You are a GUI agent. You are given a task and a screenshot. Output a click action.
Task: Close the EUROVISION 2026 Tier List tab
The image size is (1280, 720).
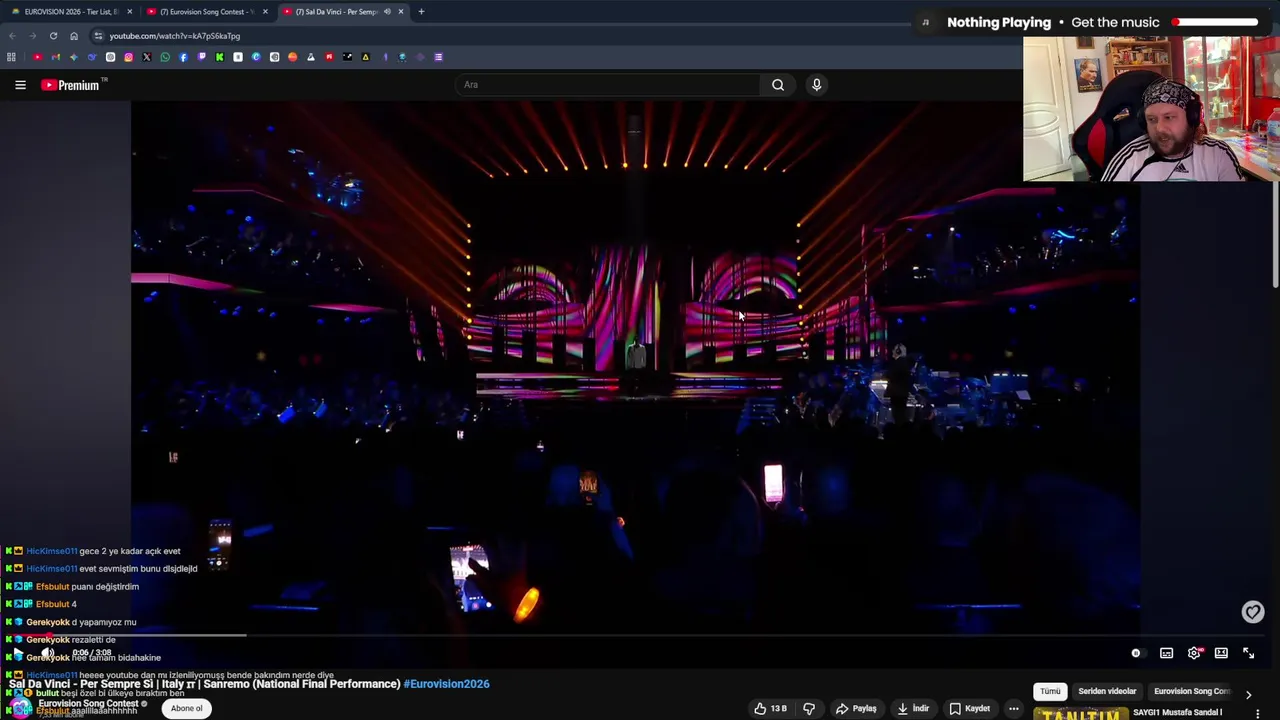[129, 12]
